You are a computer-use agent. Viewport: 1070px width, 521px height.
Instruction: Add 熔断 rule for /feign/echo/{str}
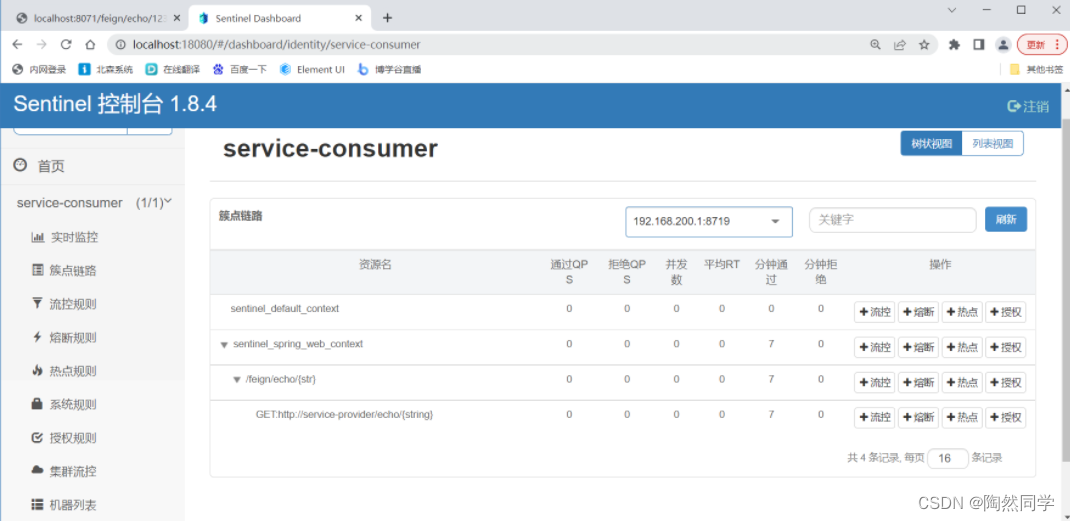[x=919, y=382]
